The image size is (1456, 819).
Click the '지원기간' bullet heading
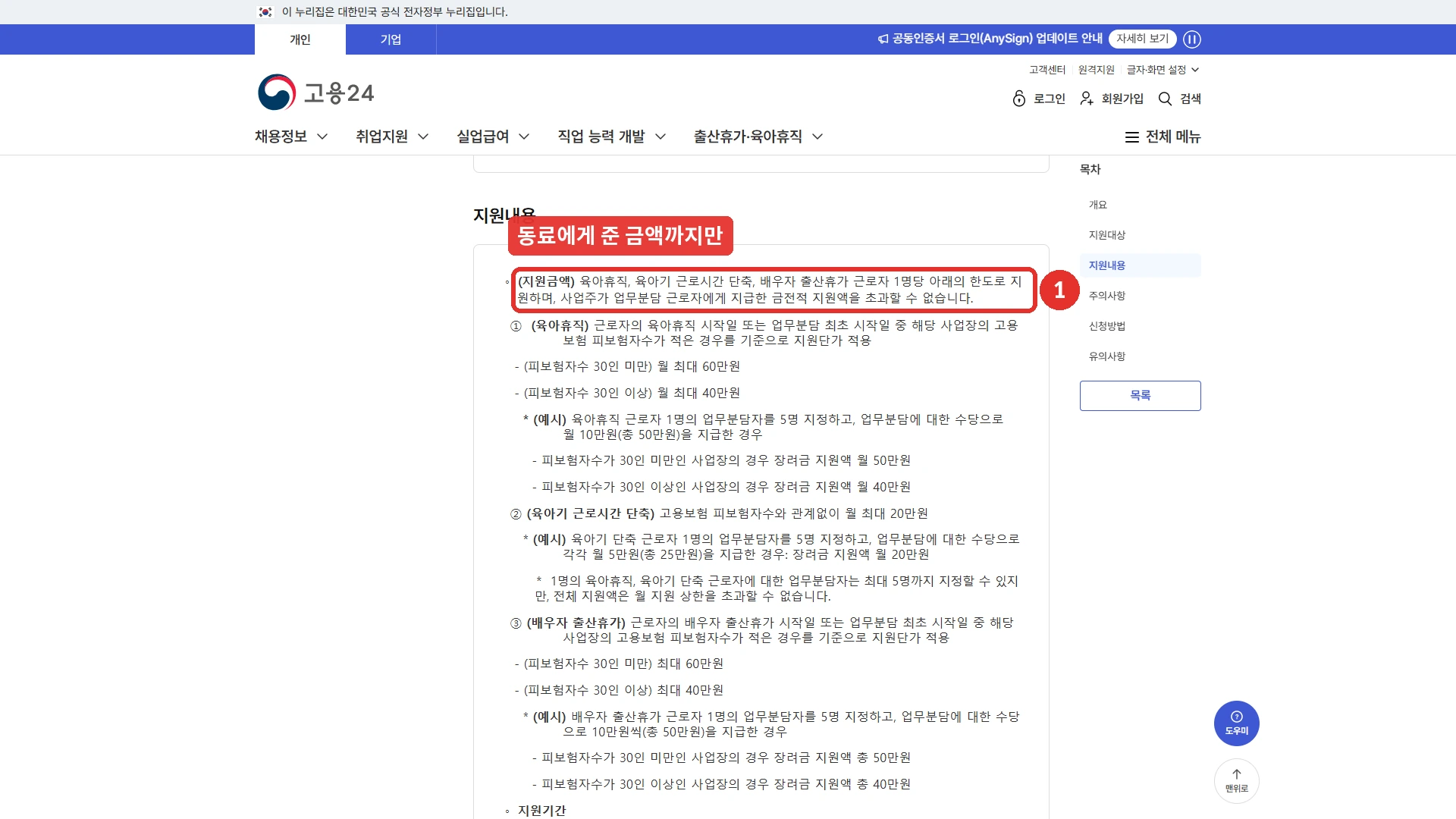[x=541, y=811]
